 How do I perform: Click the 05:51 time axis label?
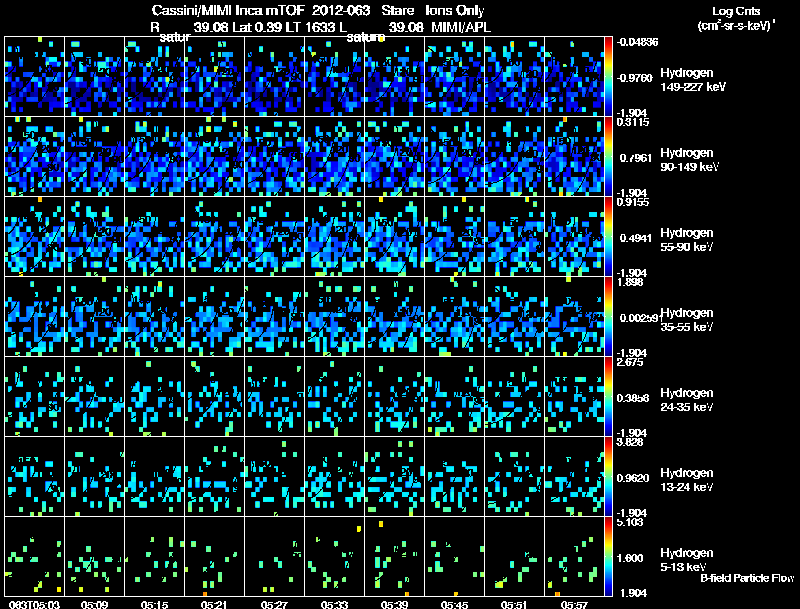[514, 604]
